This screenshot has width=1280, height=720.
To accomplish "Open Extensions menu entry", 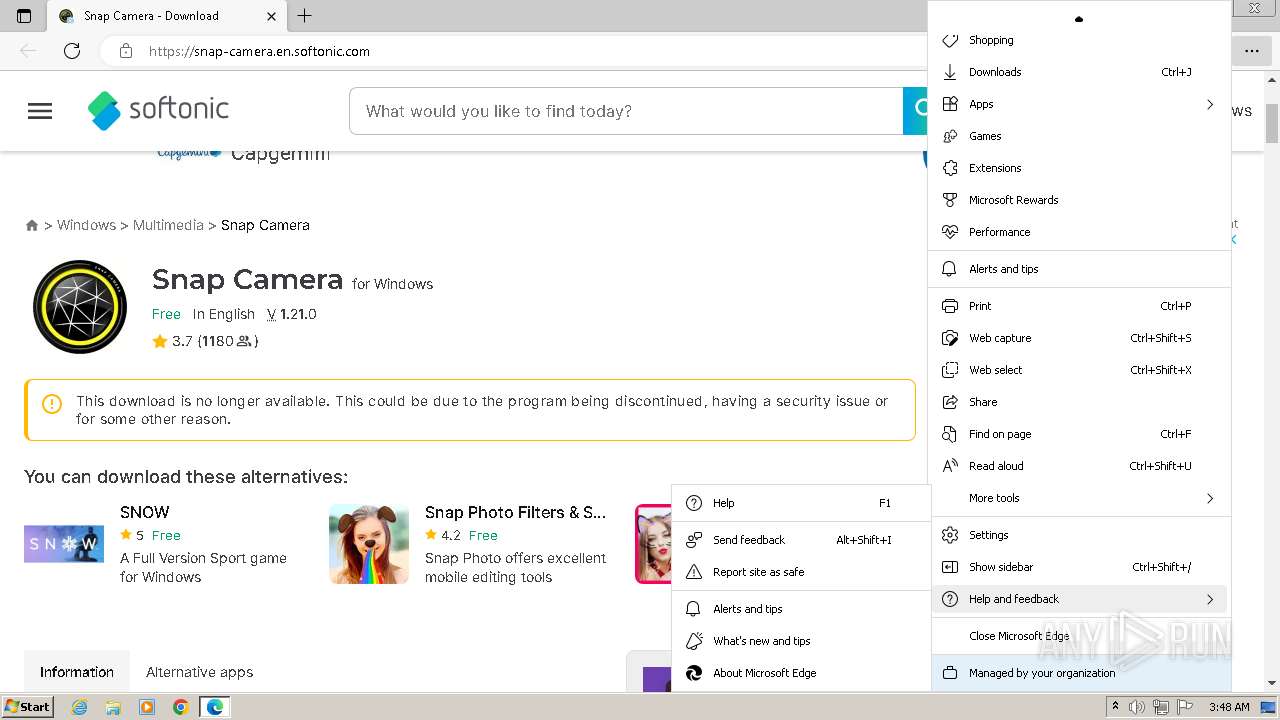I will (1080, 168).
